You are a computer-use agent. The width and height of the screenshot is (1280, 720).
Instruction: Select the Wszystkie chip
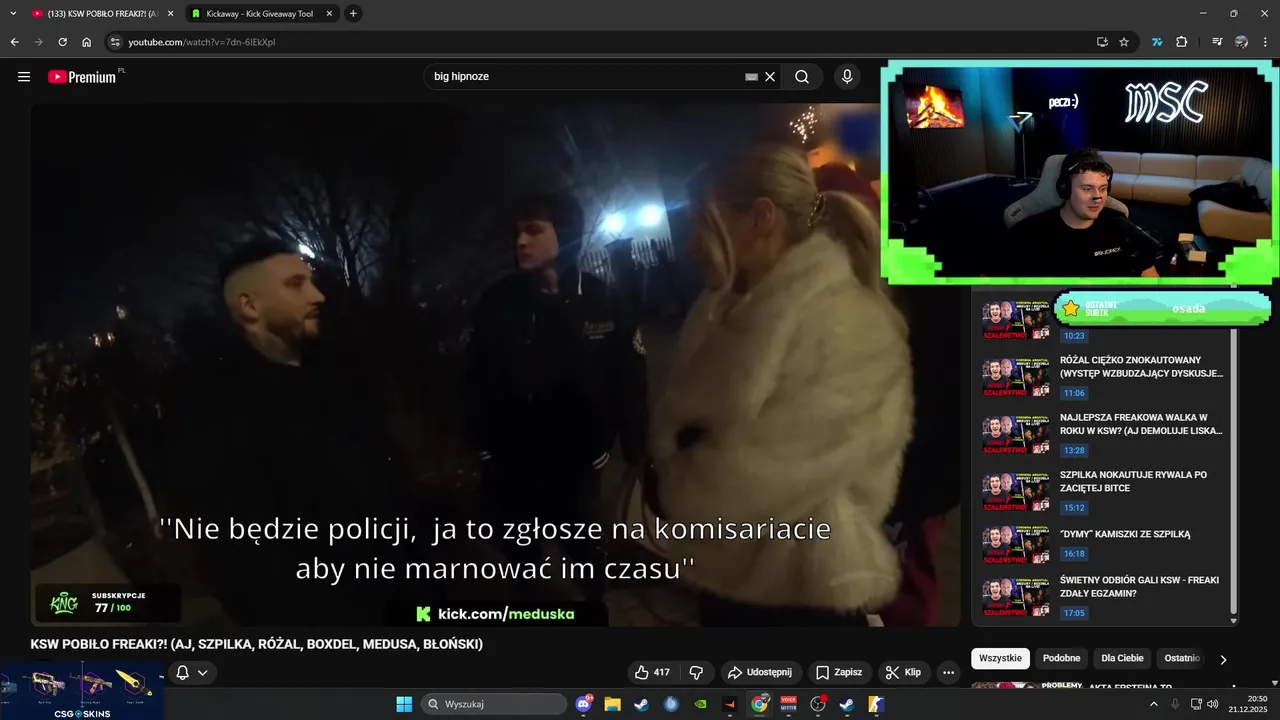point(1000,658)
